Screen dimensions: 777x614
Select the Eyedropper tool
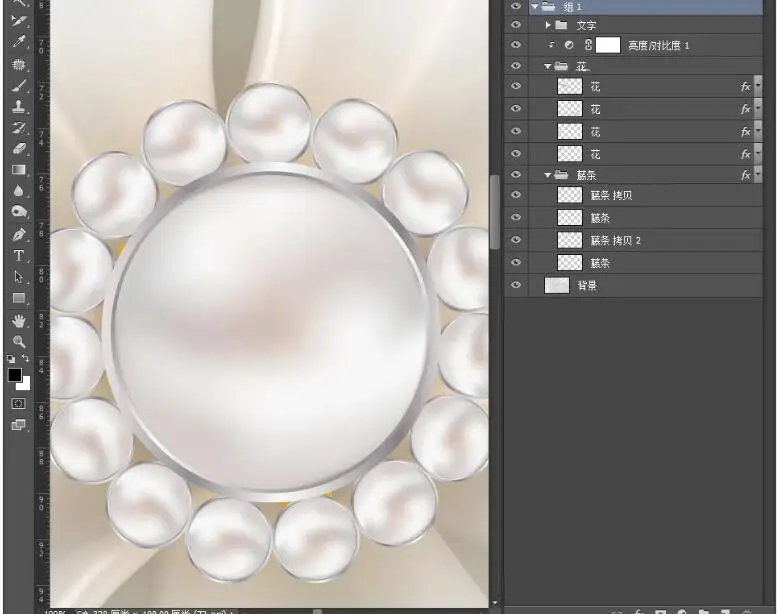(x=19, y=42)
